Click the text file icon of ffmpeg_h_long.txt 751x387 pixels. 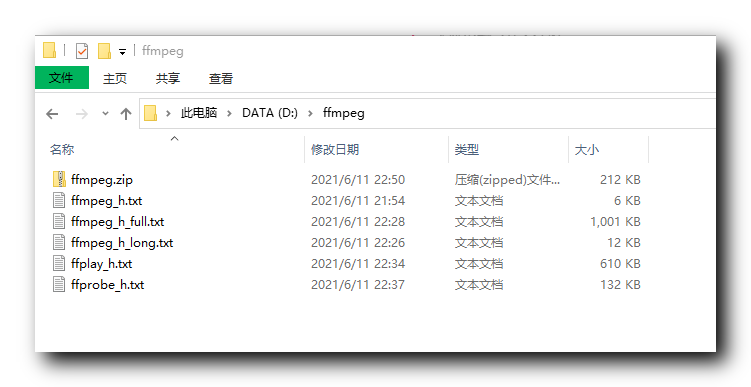click(59, 242)
